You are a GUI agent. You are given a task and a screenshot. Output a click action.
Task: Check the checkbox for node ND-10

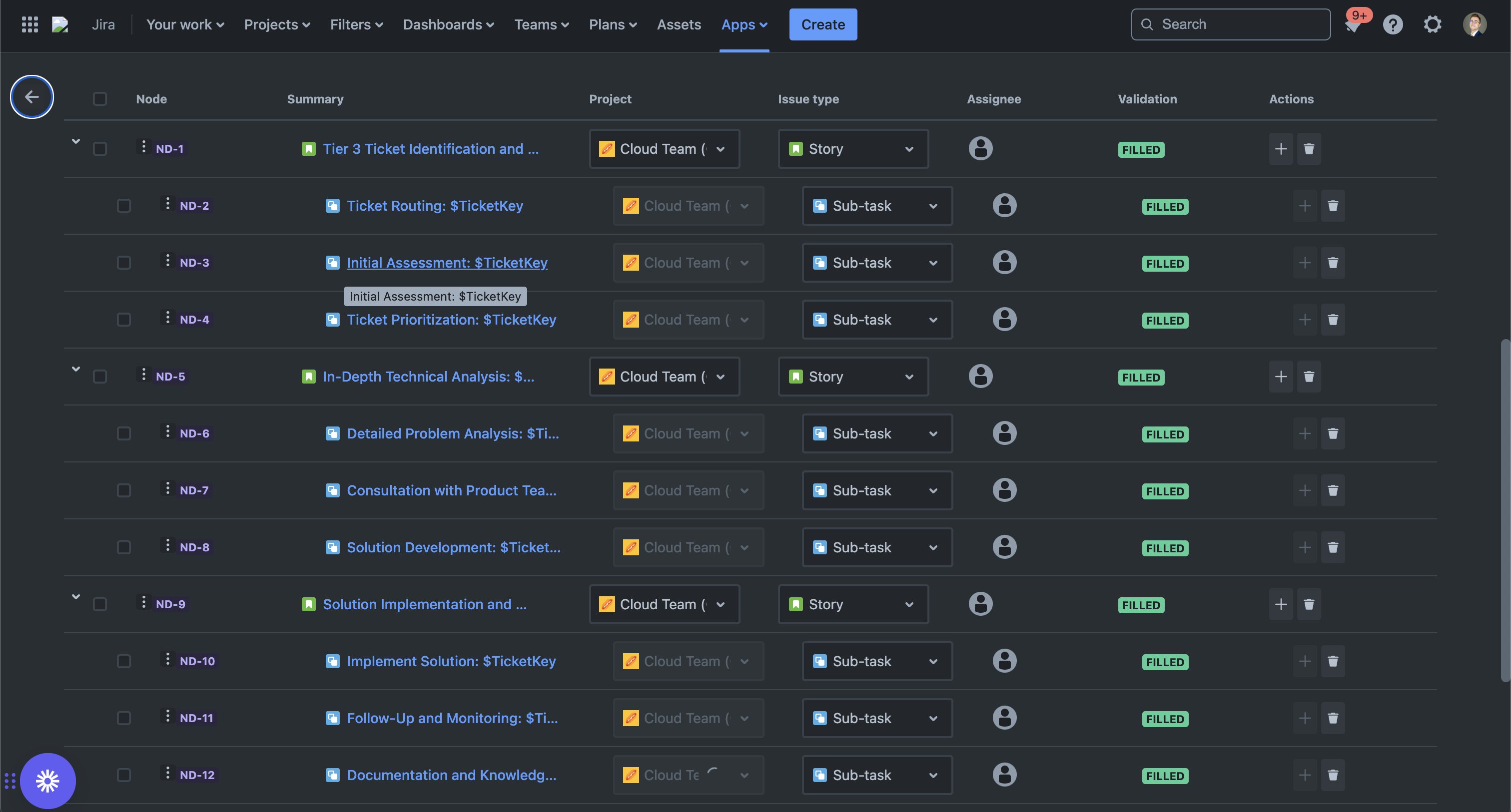coord(124,661)
